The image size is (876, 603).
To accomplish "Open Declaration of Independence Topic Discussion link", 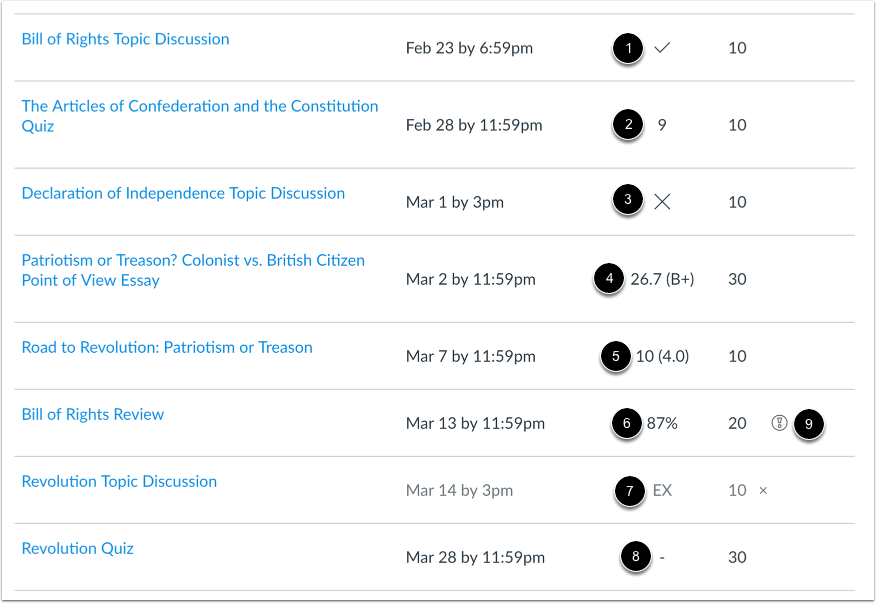I will pyautogui.click(x=183, y=193).
